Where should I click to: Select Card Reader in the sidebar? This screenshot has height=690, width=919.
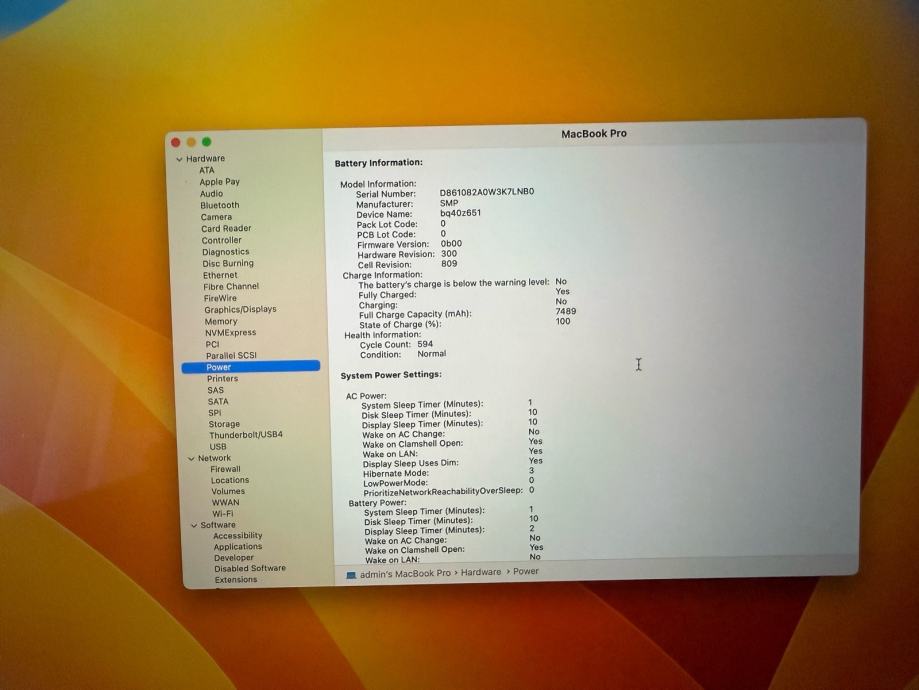[226, 229]
